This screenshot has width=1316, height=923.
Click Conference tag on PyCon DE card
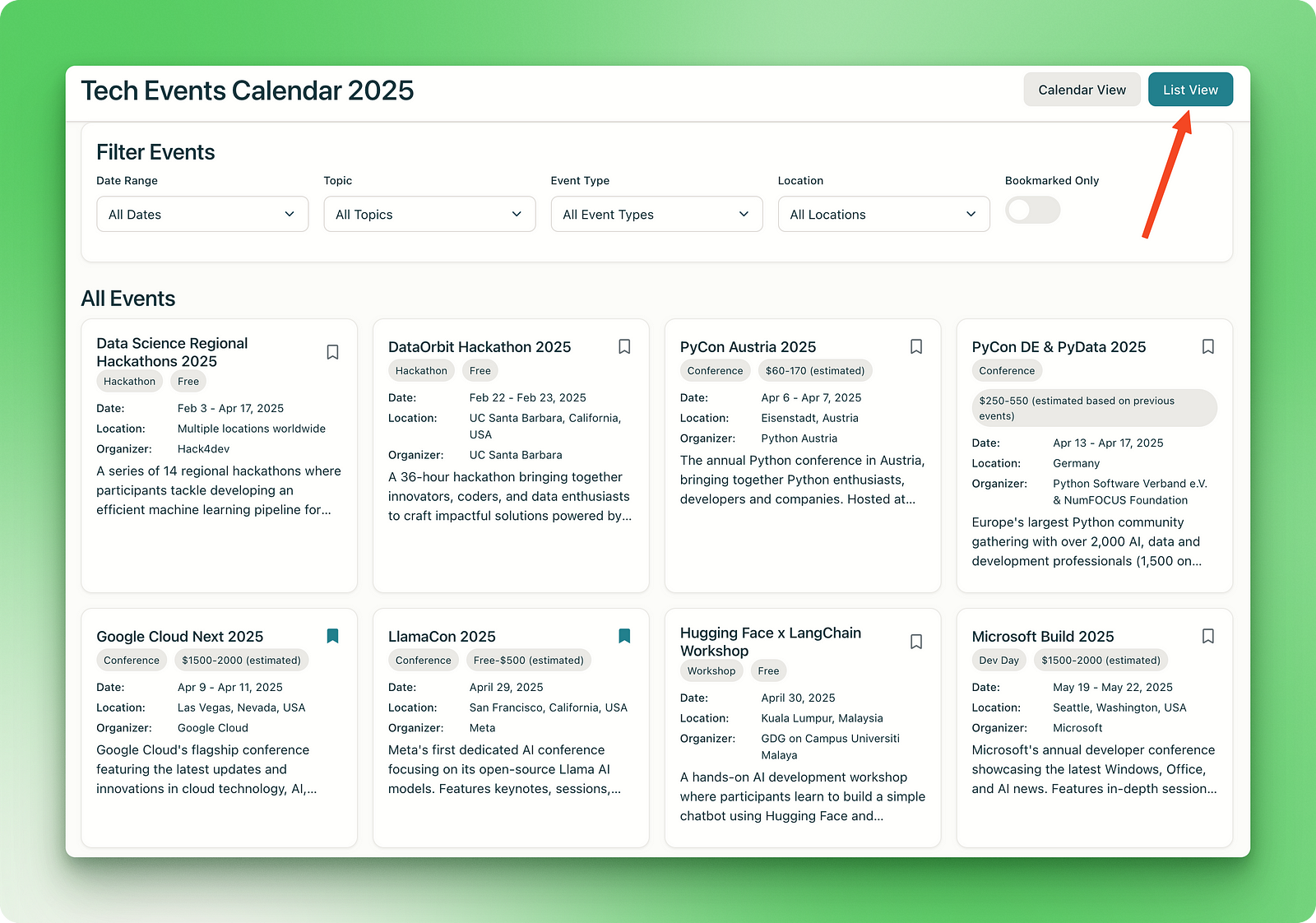point(1007,371)
